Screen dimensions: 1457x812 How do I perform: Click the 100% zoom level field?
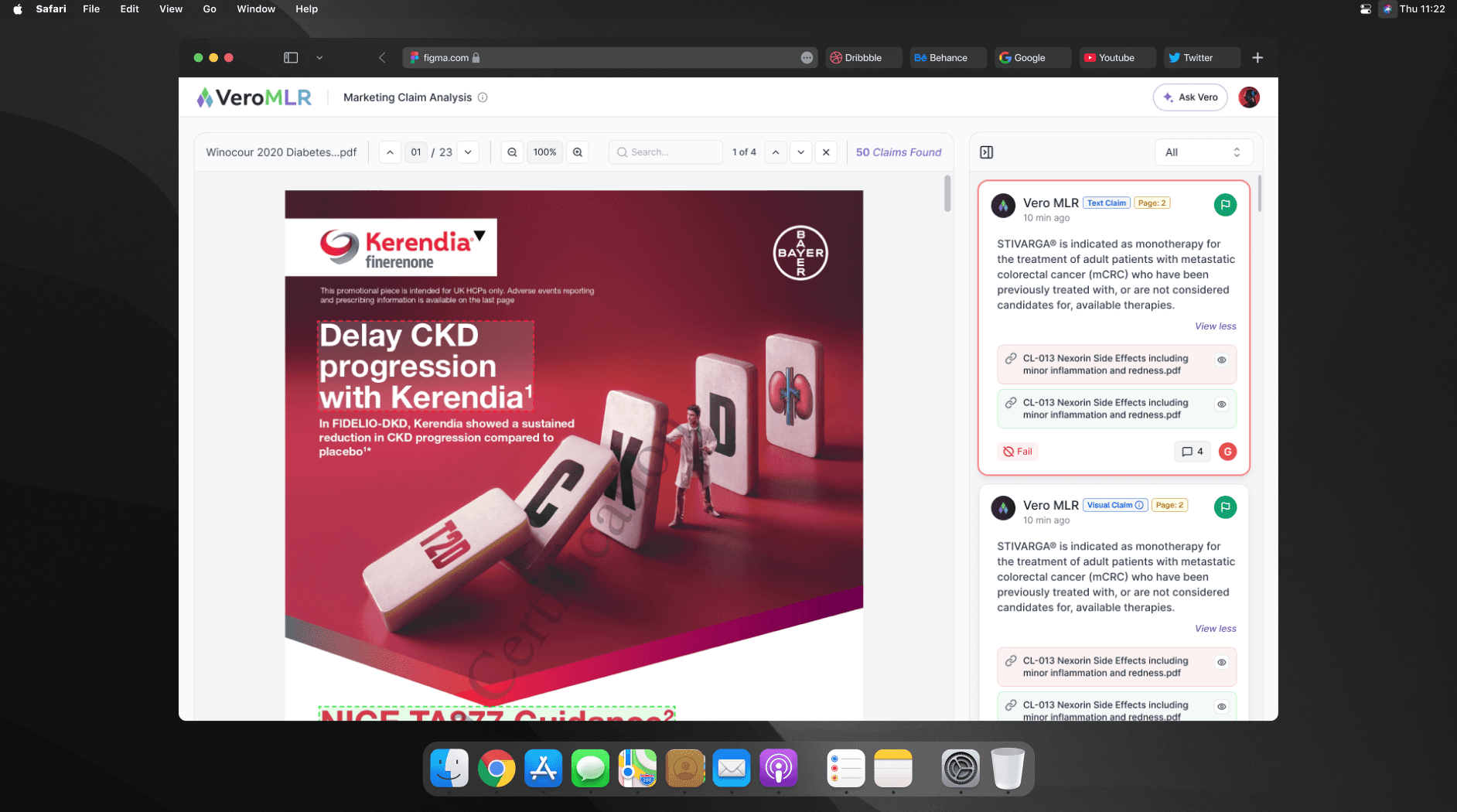click(544, 152)
